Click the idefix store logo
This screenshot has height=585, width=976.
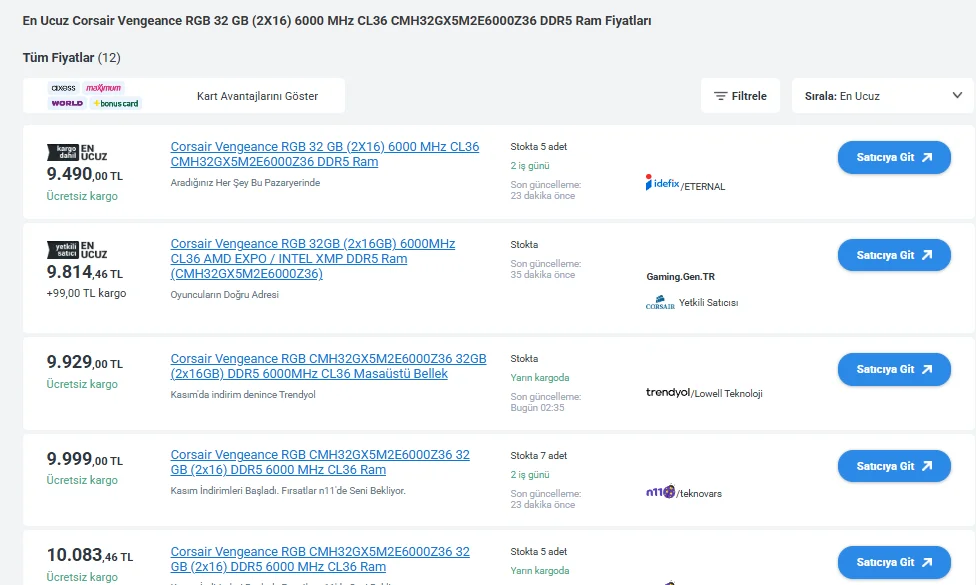pos(662,183)
